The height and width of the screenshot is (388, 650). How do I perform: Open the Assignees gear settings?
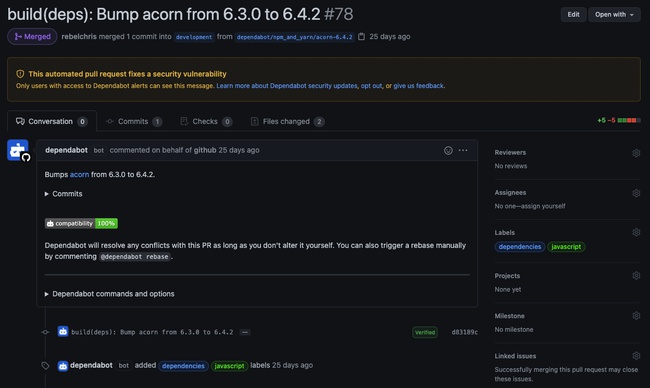[x=636, y=193]
